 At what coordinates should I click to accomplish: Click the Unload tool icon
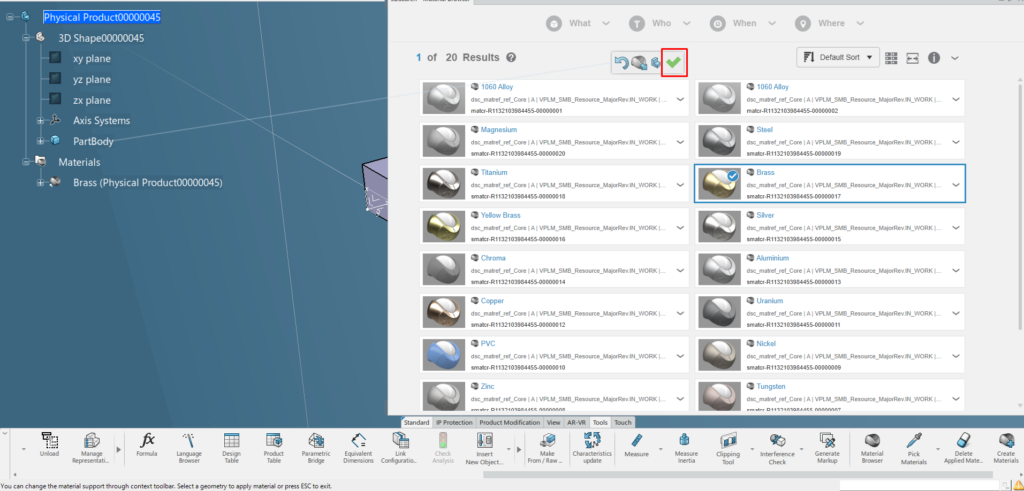tap(49, 444)
